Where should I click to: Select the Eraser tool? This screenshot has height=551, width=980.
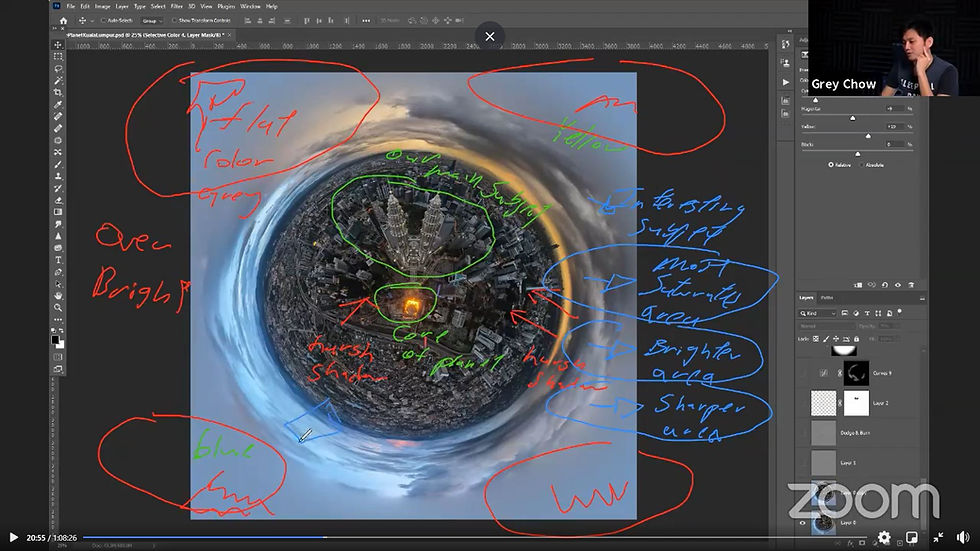coord(58,201)
